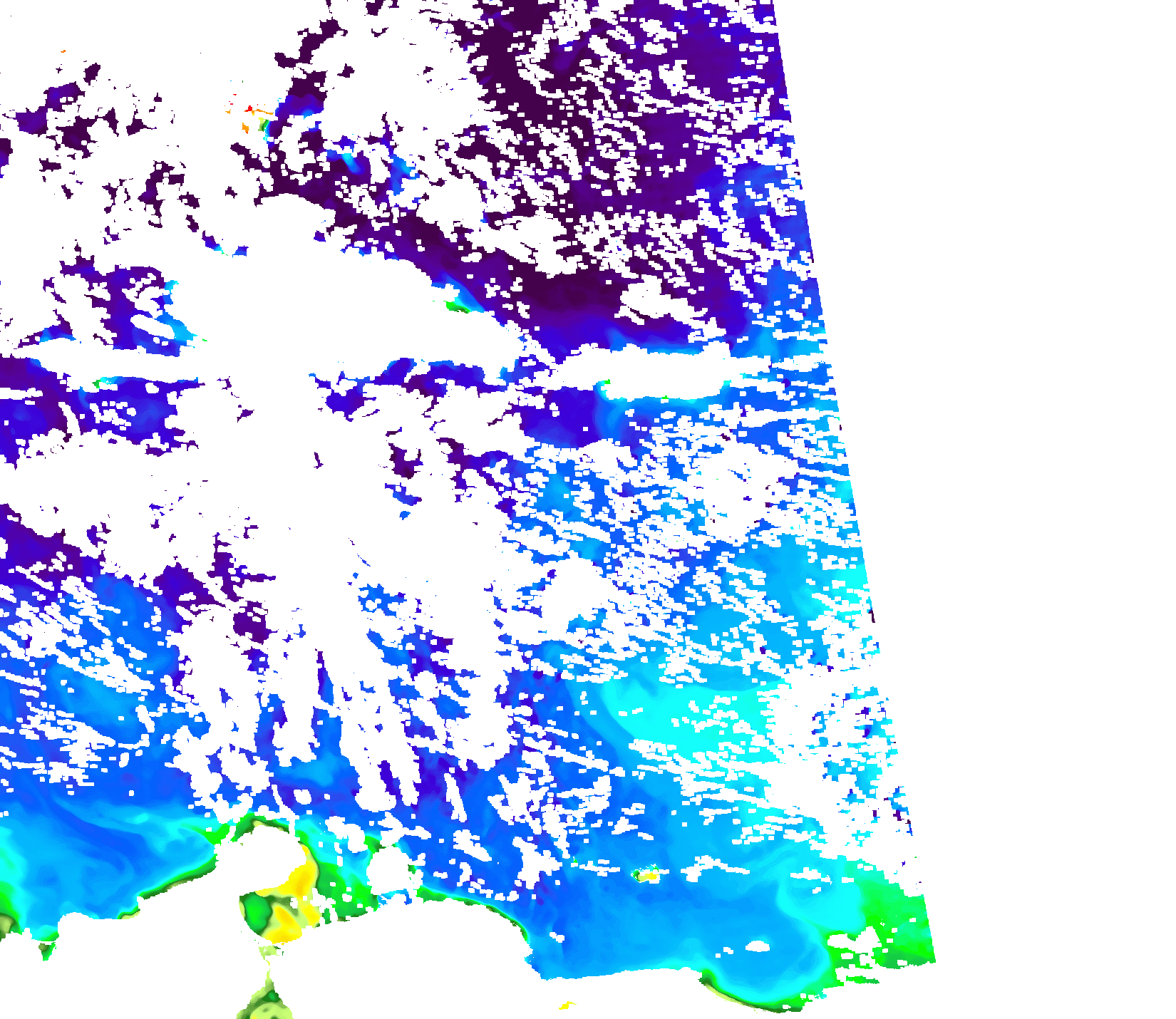Viewport: 1176px width, 1019px height.
Task: Click the dark green patch left of yellow area
Action: (x=254, y=911)
